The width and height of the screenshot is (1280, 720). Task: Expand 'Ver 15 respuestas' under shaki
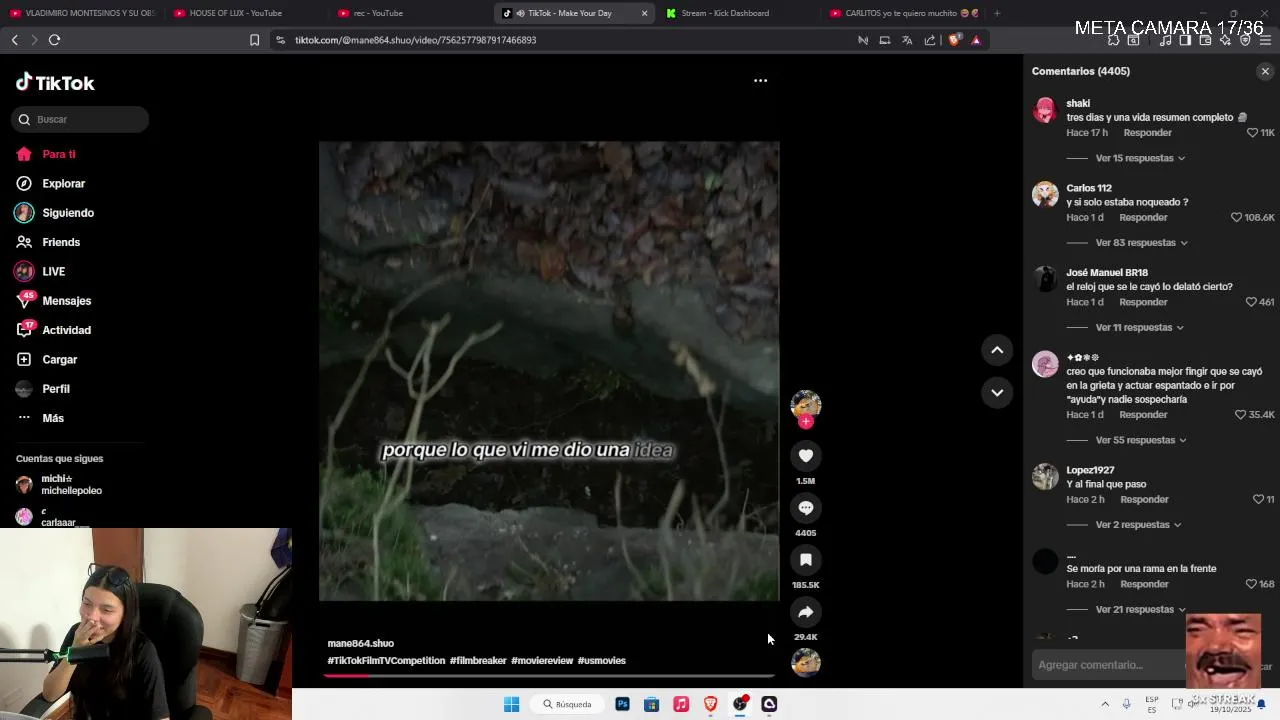(x=1140, y=158)
